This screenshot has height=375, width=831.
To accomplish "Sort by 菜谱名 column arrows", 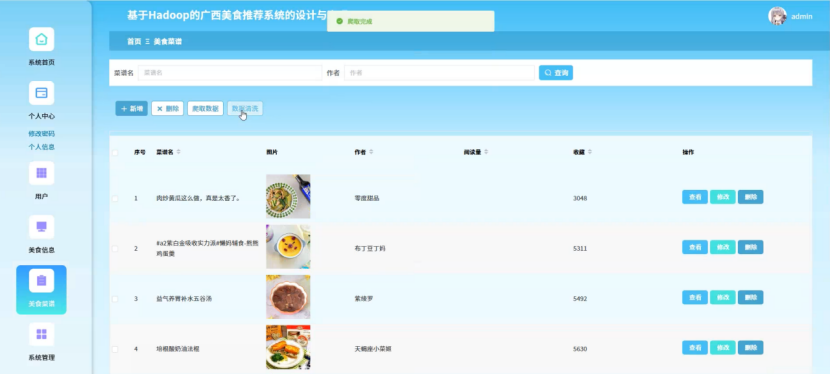I will pyautogui.click(x=179, y=152).
